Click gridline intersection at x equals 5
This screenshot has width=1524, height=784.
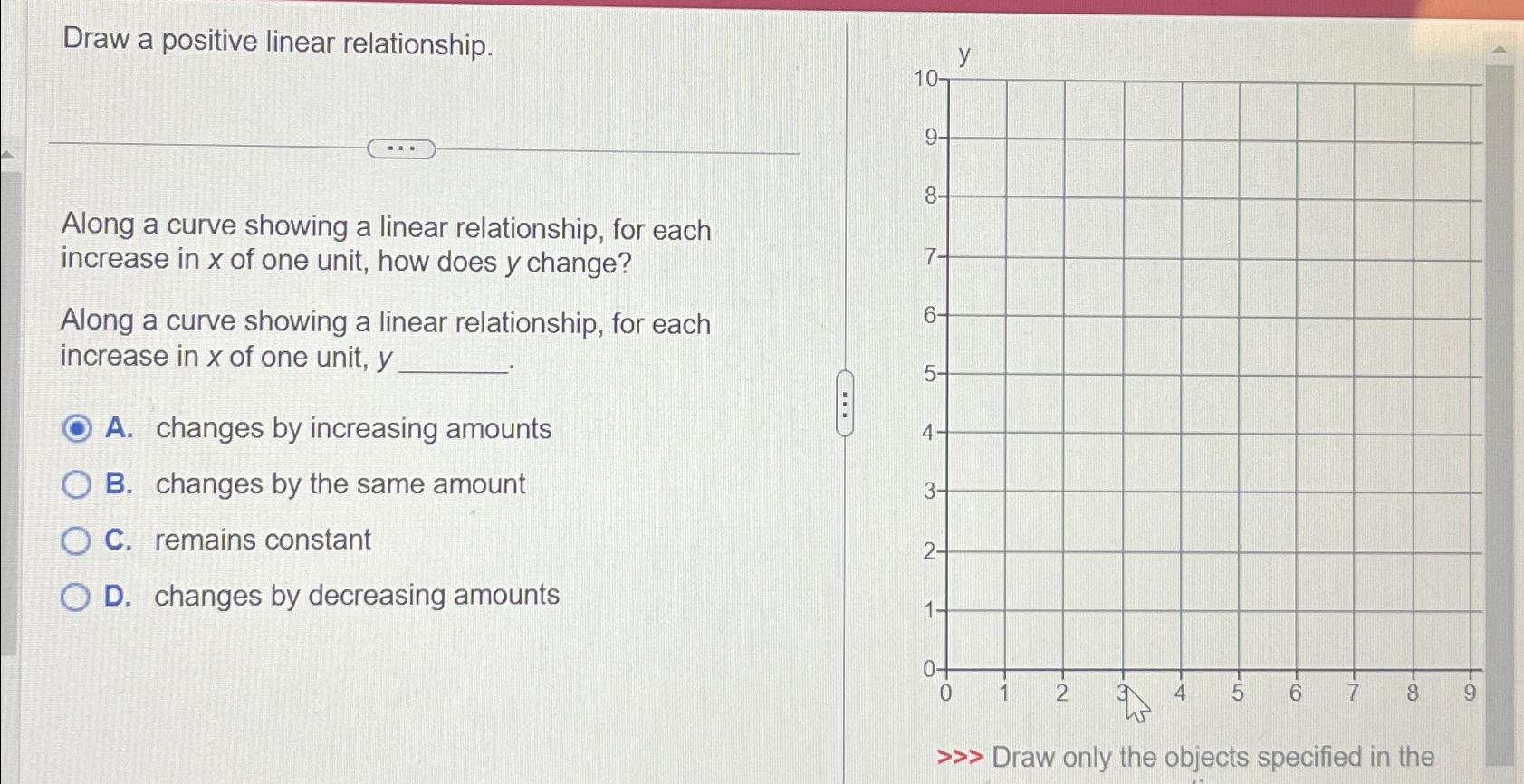1237,373
